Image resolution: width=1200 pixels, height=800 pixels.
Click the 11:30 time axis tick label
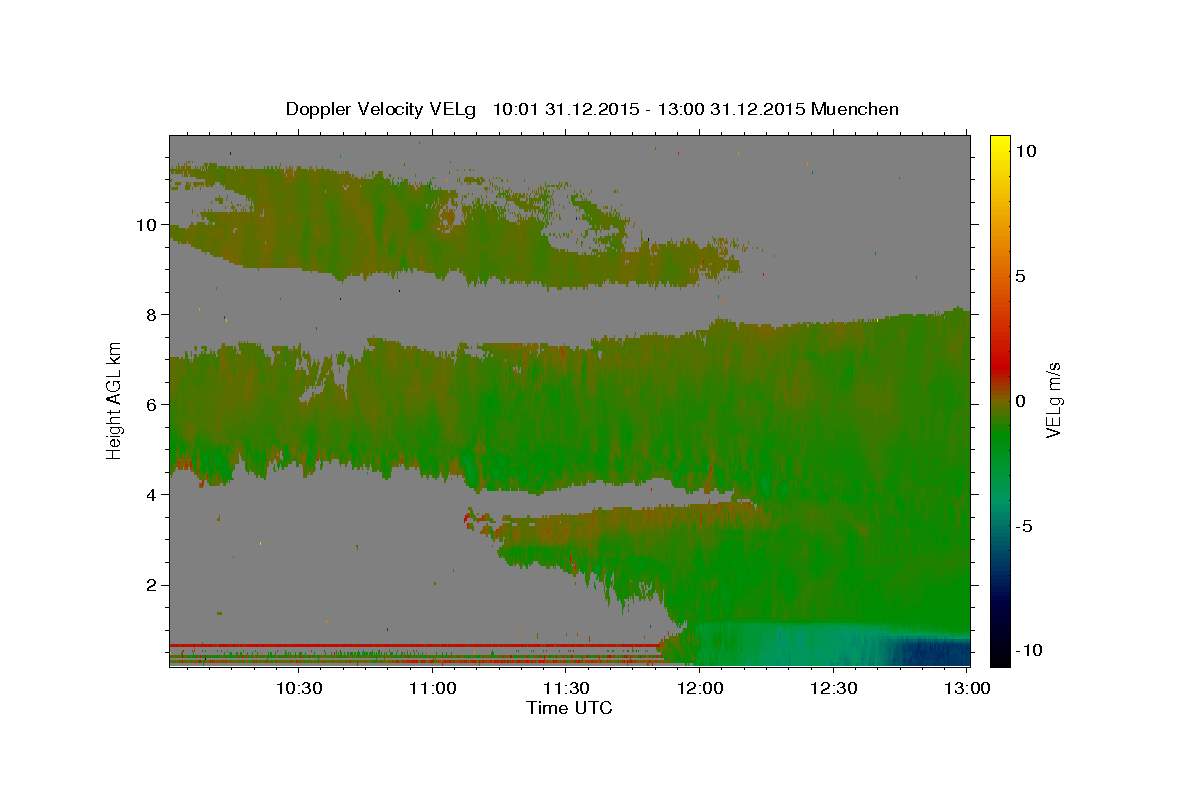(566, 688)
